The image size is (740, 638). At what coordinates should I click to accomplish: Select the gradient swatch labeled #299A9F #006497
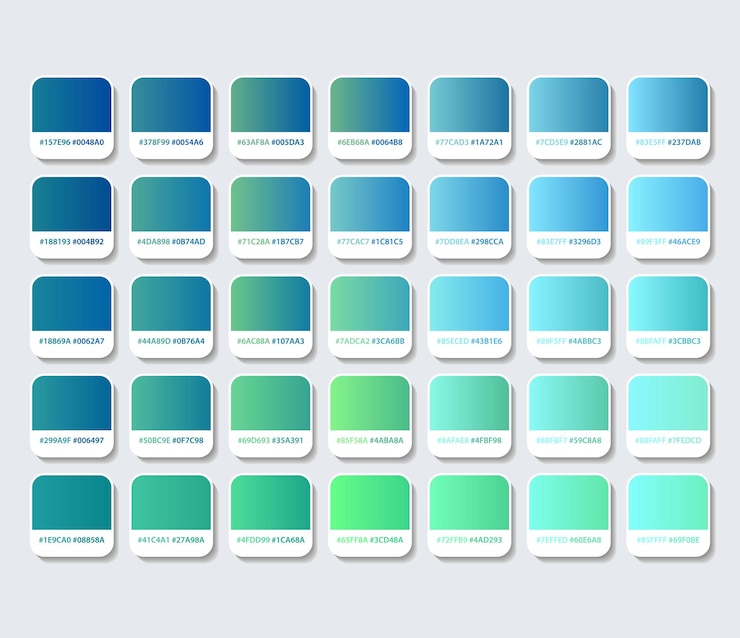click(x=72, y=403)
